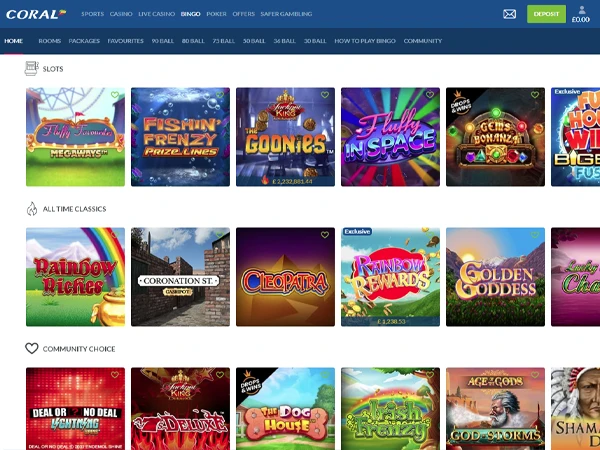Viewport: 600px width, 450px height.
Task: Launch Irish Frenzy slot
Action: pyautogui.click(x=390, y=409)
